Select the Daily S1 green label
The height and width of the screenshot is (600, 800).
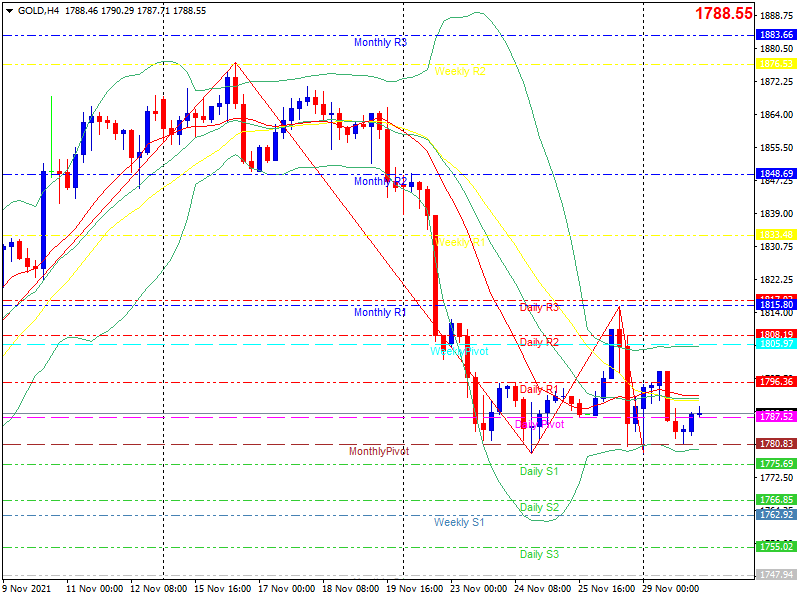[x=539, y=471]
